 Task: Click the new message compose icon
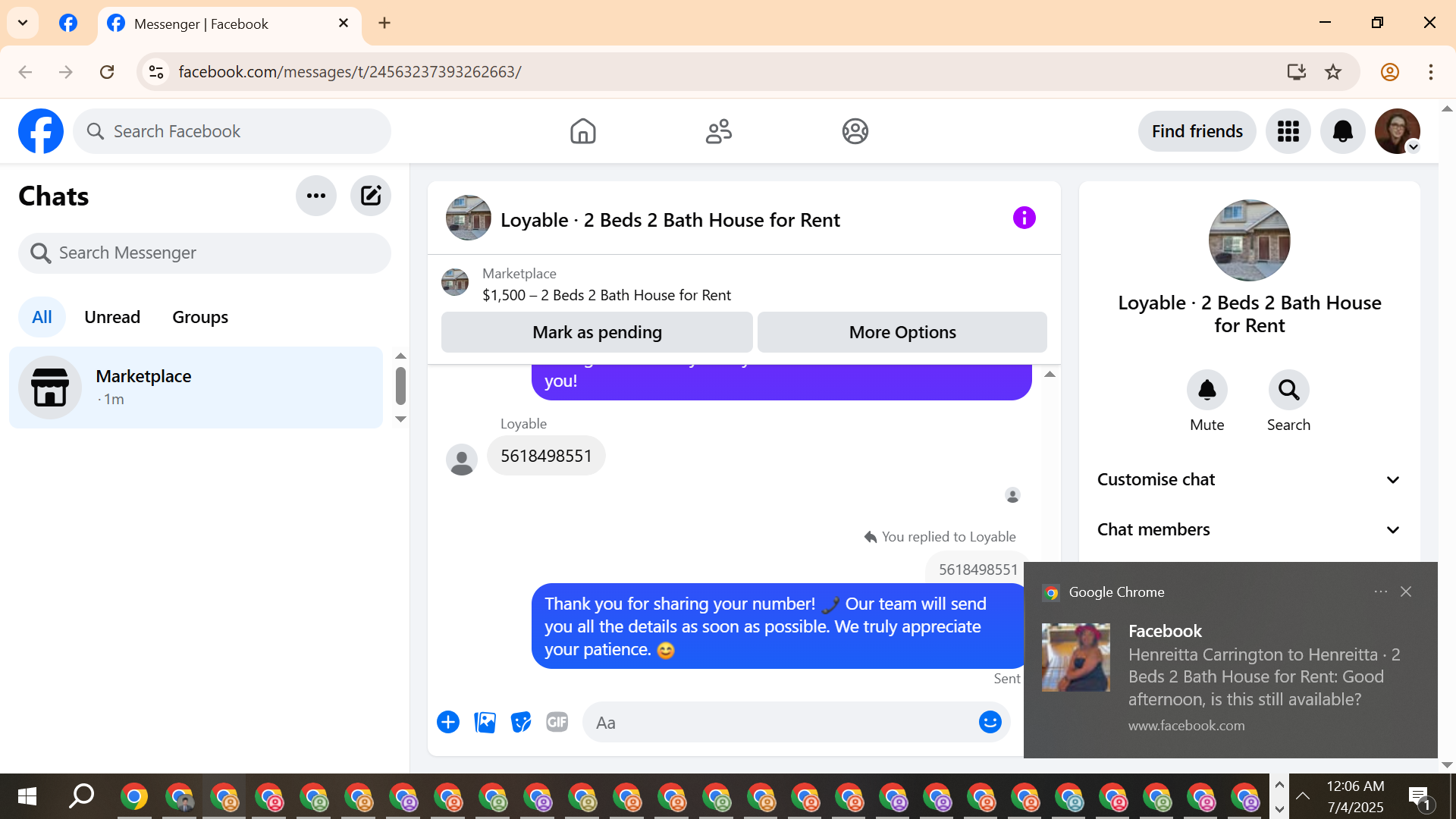click(371, 196)
